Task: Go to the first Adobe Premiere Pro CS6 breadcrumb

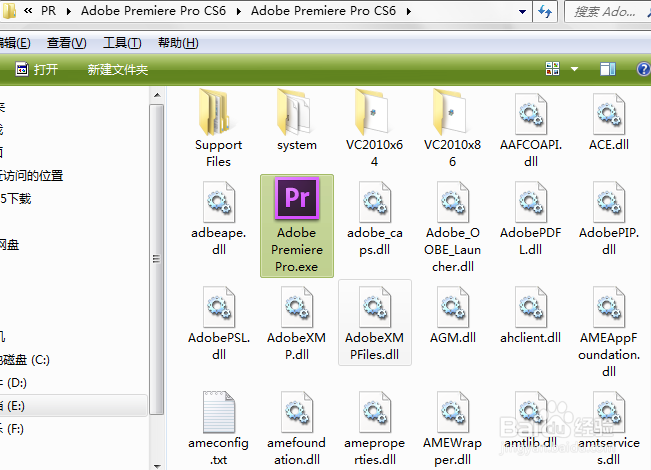Action: pyautogui.click(x=153, y=11)
